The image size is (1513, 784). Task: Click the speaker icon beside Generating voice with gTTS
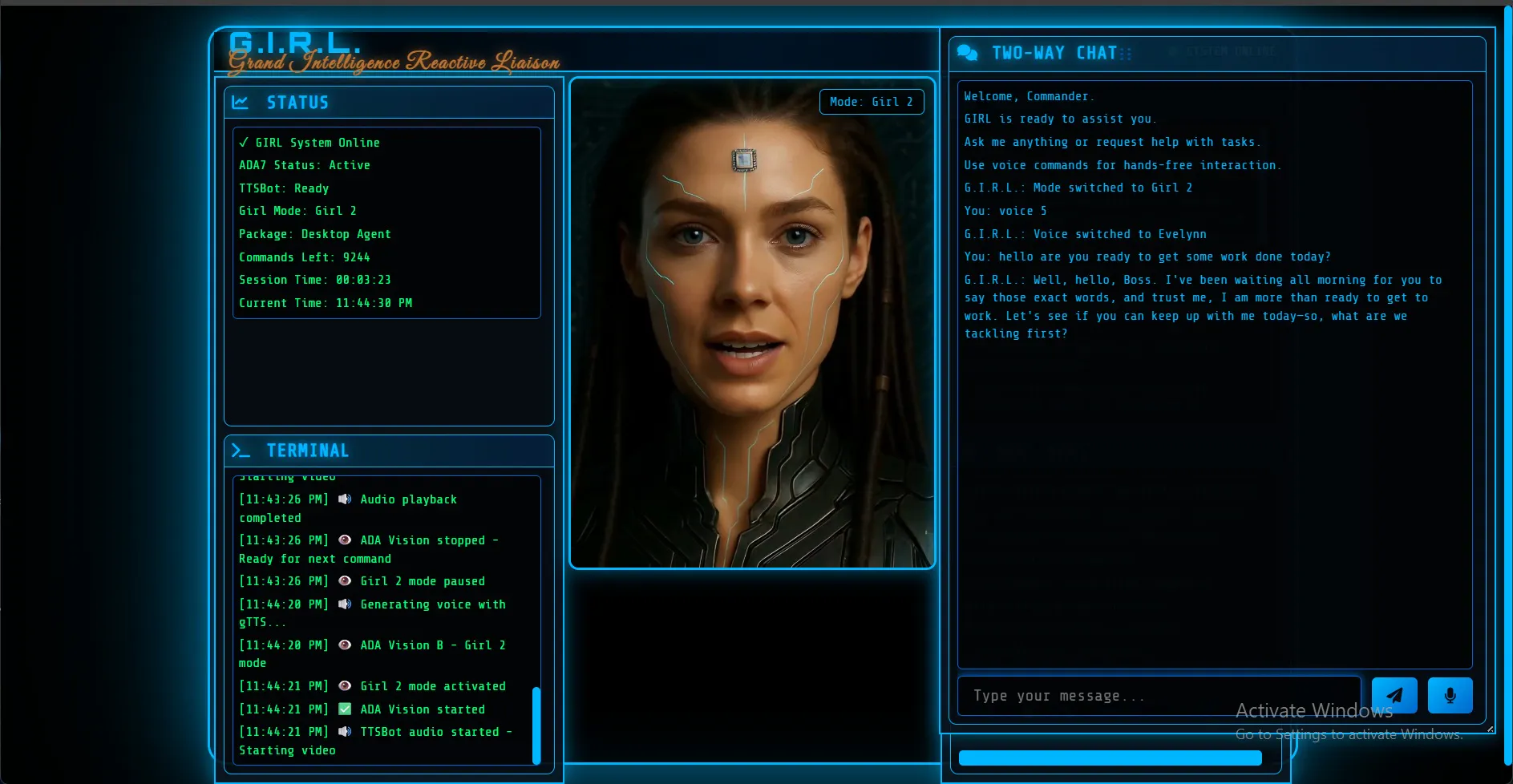[345, 604]
